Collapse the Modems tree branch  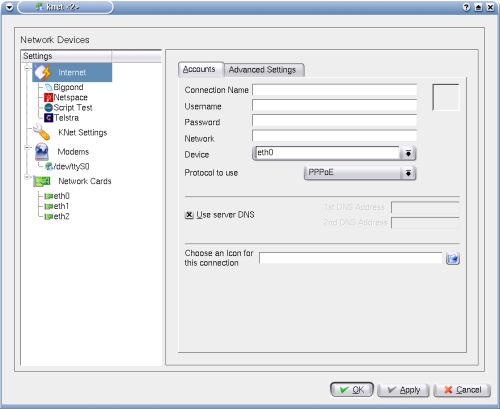coord(27,147)
